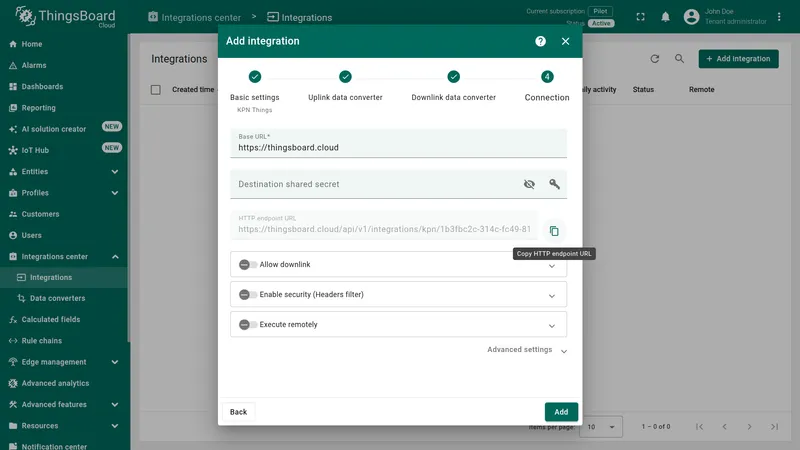The height and width of the screenshot is (450, 800).
Task: Click Integrations breadcrumb
Action: (299, 17)
